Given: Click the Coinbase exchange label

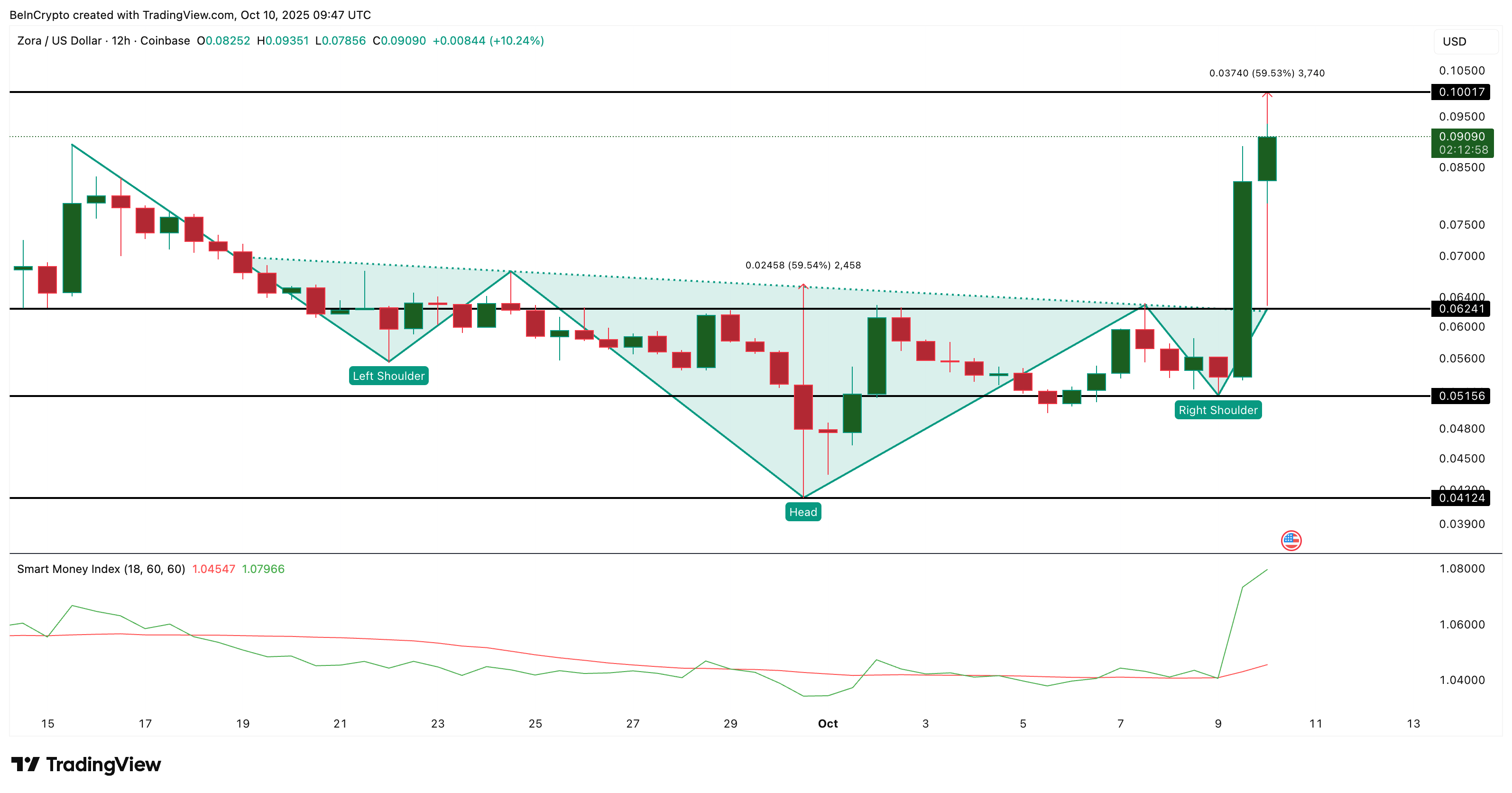Looking at the screenshot, I should [x=166, y=40].
